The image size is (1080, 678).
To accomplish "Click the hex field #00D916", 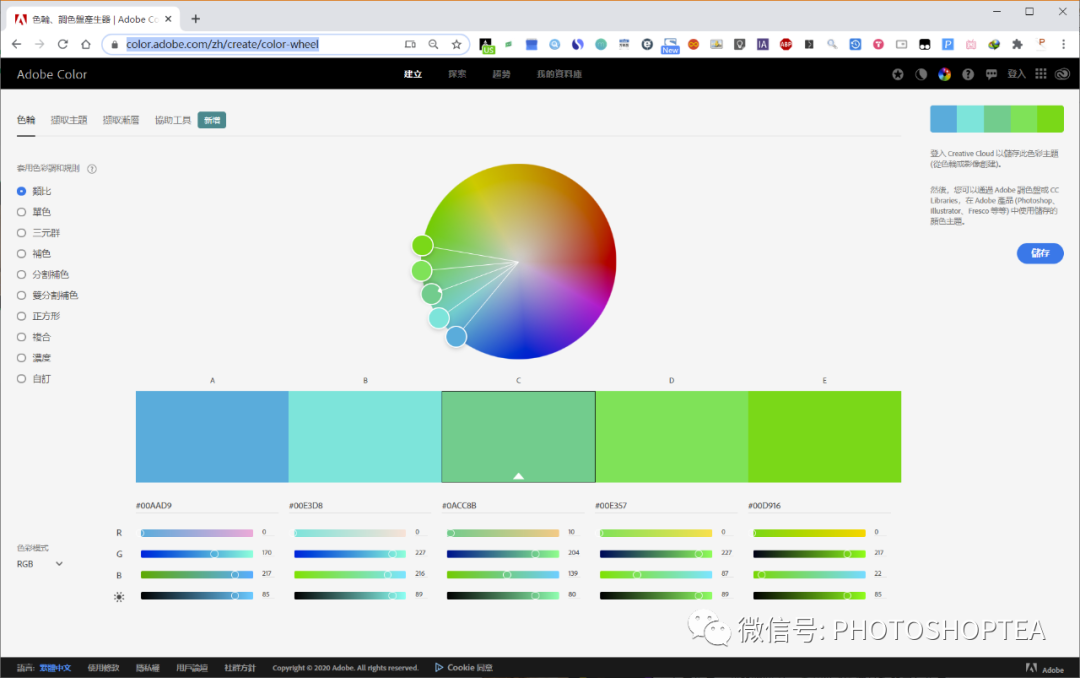I will pyautogui.click(x=819, y=506).
